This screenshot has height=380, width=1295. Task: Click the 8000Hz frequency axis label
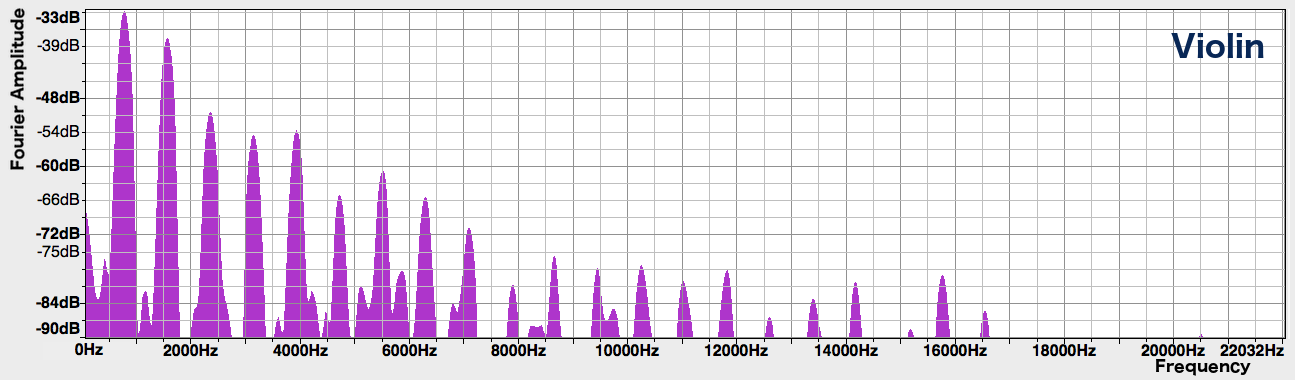pyautogui.click(x=518, y=351)
